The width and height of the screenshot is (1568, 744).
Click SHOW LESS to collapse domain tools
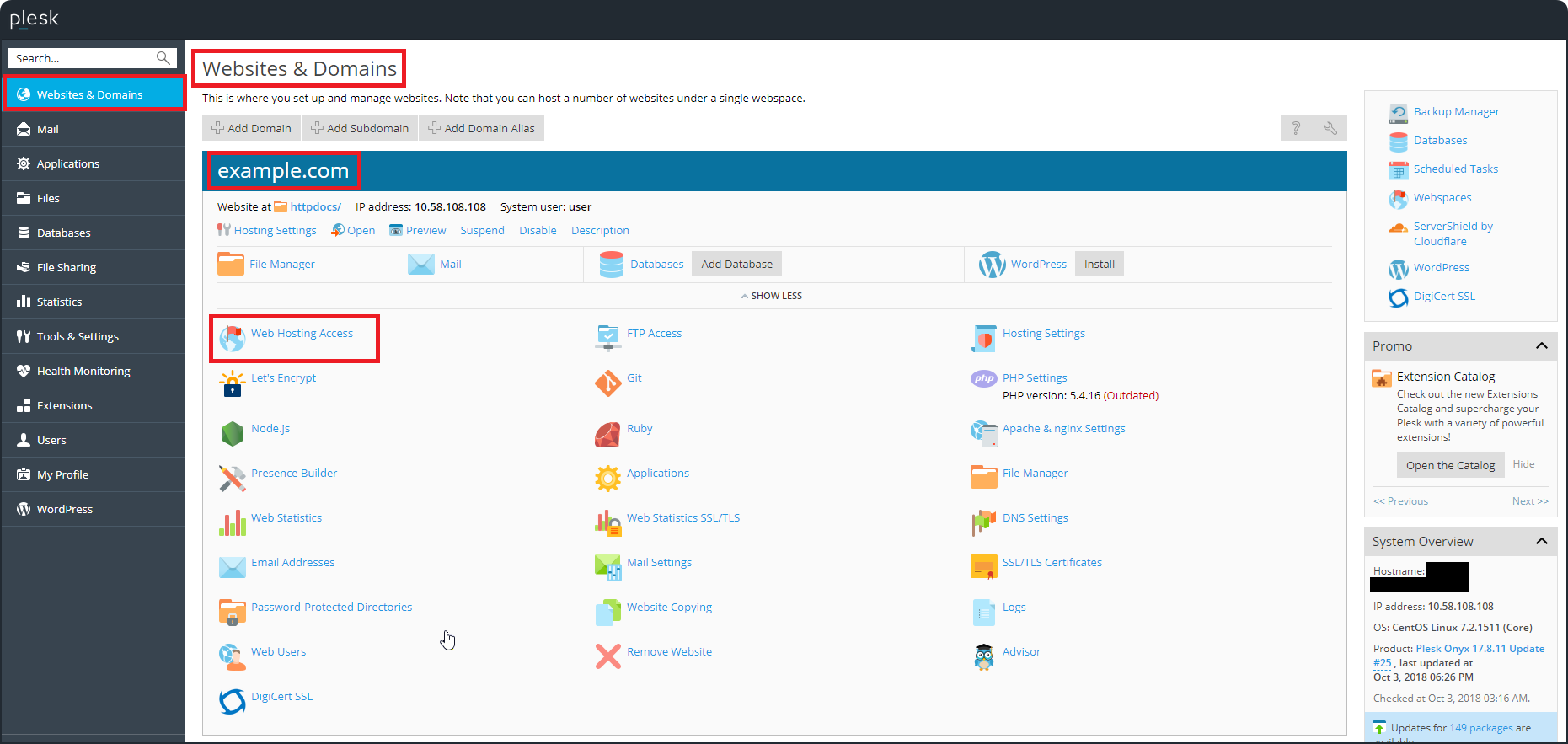coord(772,296)
